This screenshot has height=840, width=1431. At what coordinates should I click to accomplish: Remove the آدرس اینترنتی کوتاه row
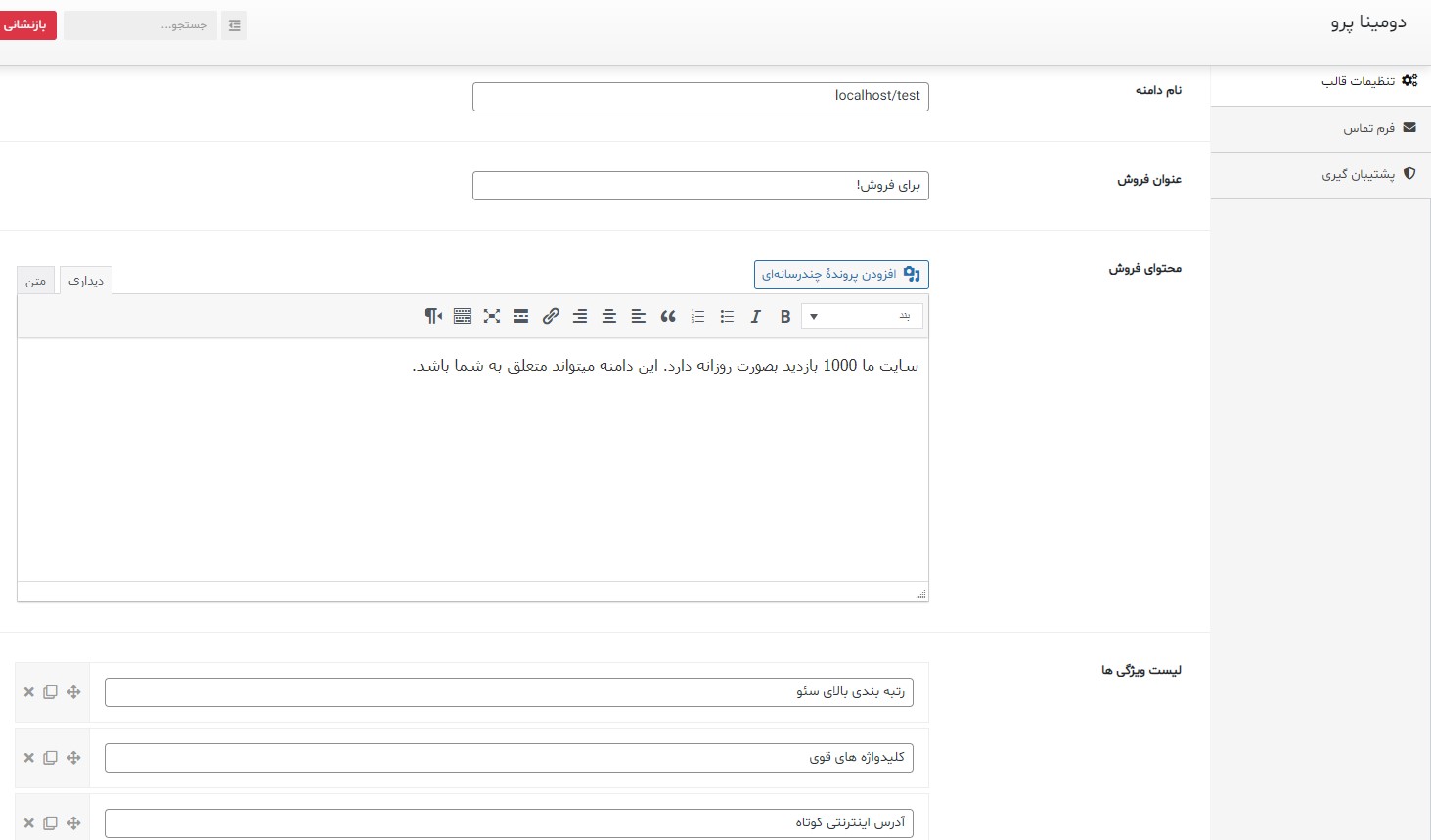pos(28,823)
